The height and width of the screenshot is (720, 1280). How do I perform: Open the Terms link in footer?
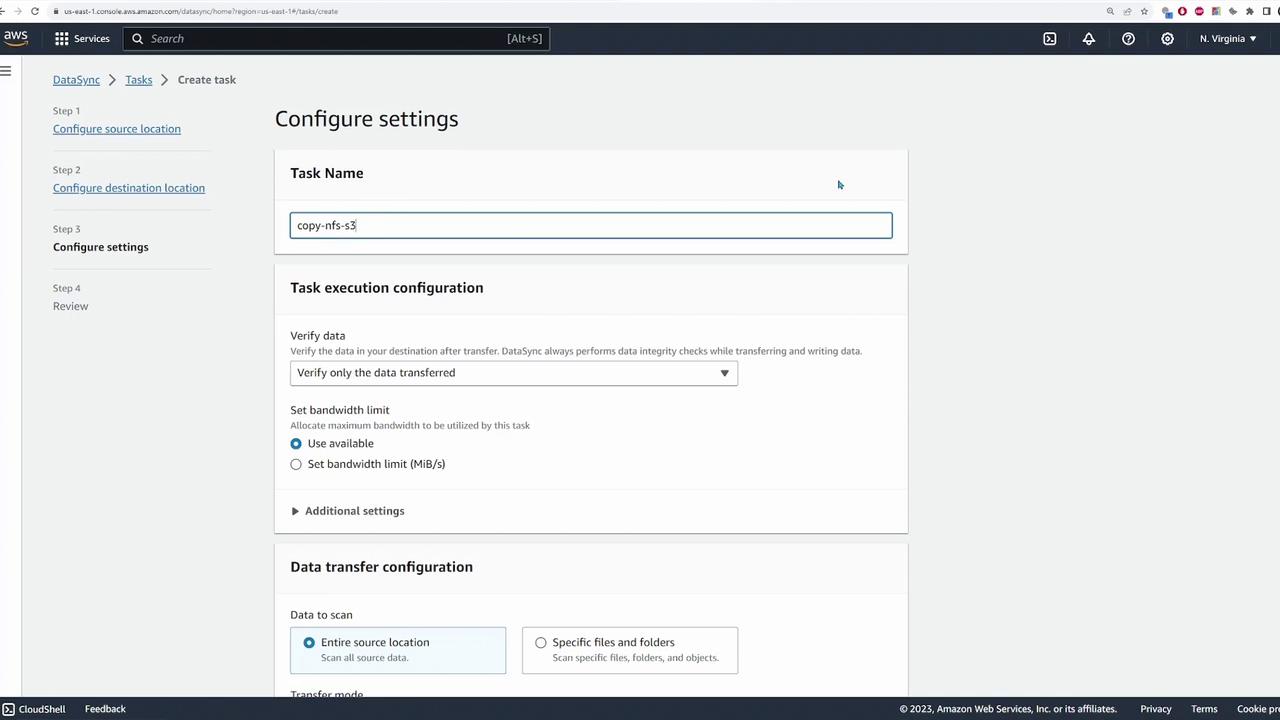(x=1204, y=709)
